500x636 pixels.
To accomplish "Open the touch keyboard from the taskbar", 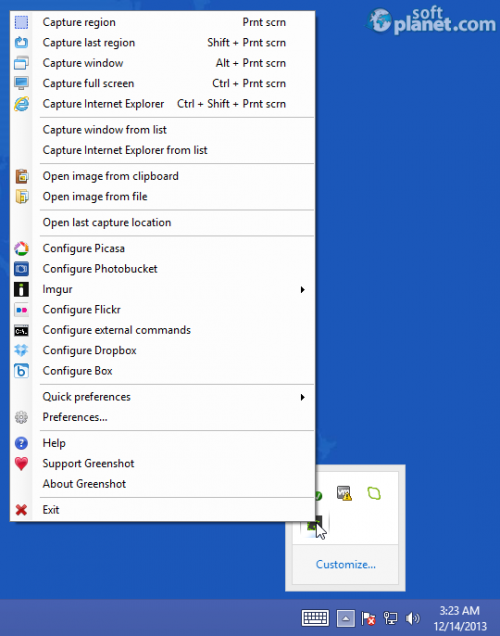I will click(315, 619).
